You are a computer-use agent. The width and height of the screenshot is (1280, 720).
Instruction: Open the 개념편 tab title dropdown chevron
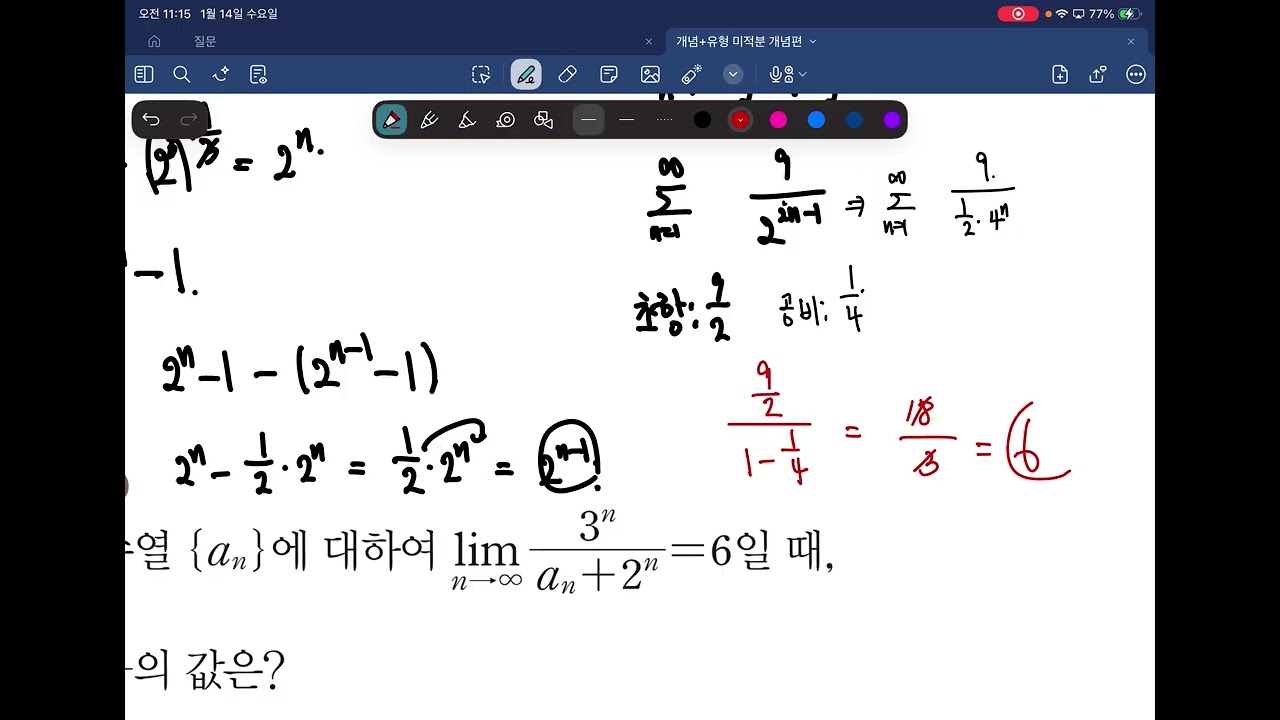[812, 41]
